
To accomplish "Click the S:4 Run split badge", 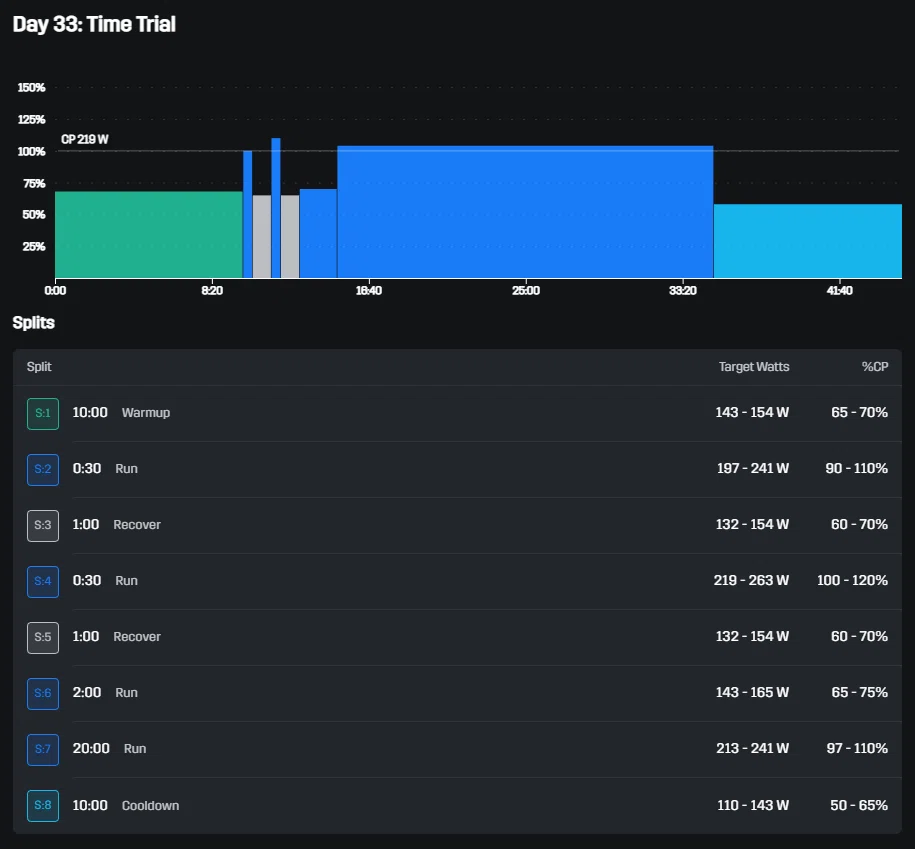I will coord(43,581).
